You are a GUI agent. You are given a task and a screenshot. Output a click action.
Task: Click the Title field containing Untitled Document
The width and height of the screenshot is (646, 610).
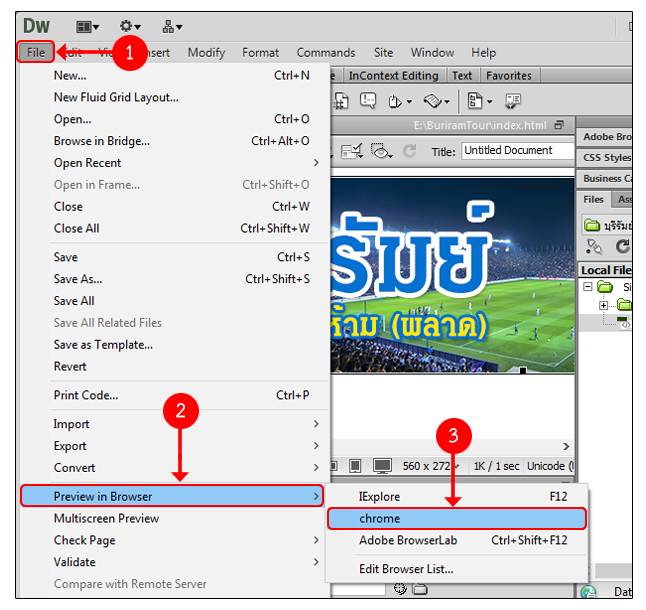[515, 151]
